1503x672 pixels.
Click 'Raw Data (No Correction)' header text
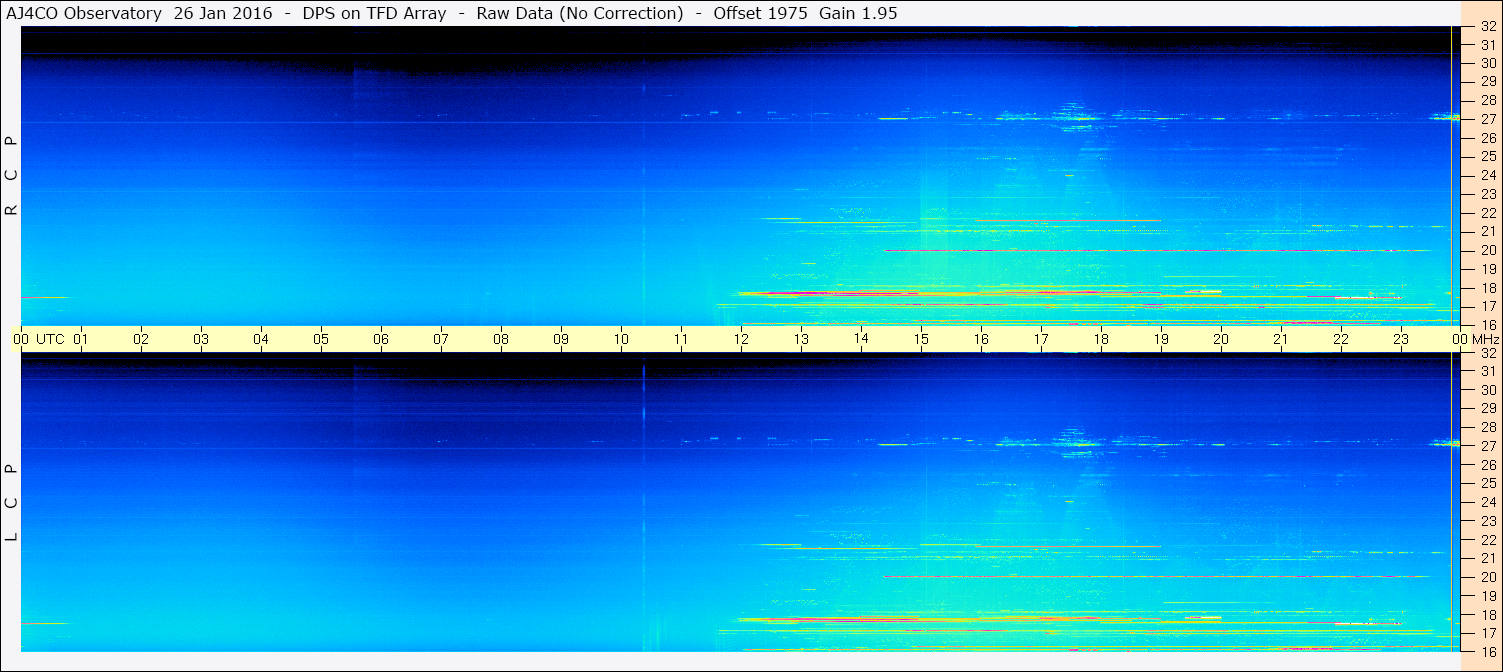click(x=580, y=13)
